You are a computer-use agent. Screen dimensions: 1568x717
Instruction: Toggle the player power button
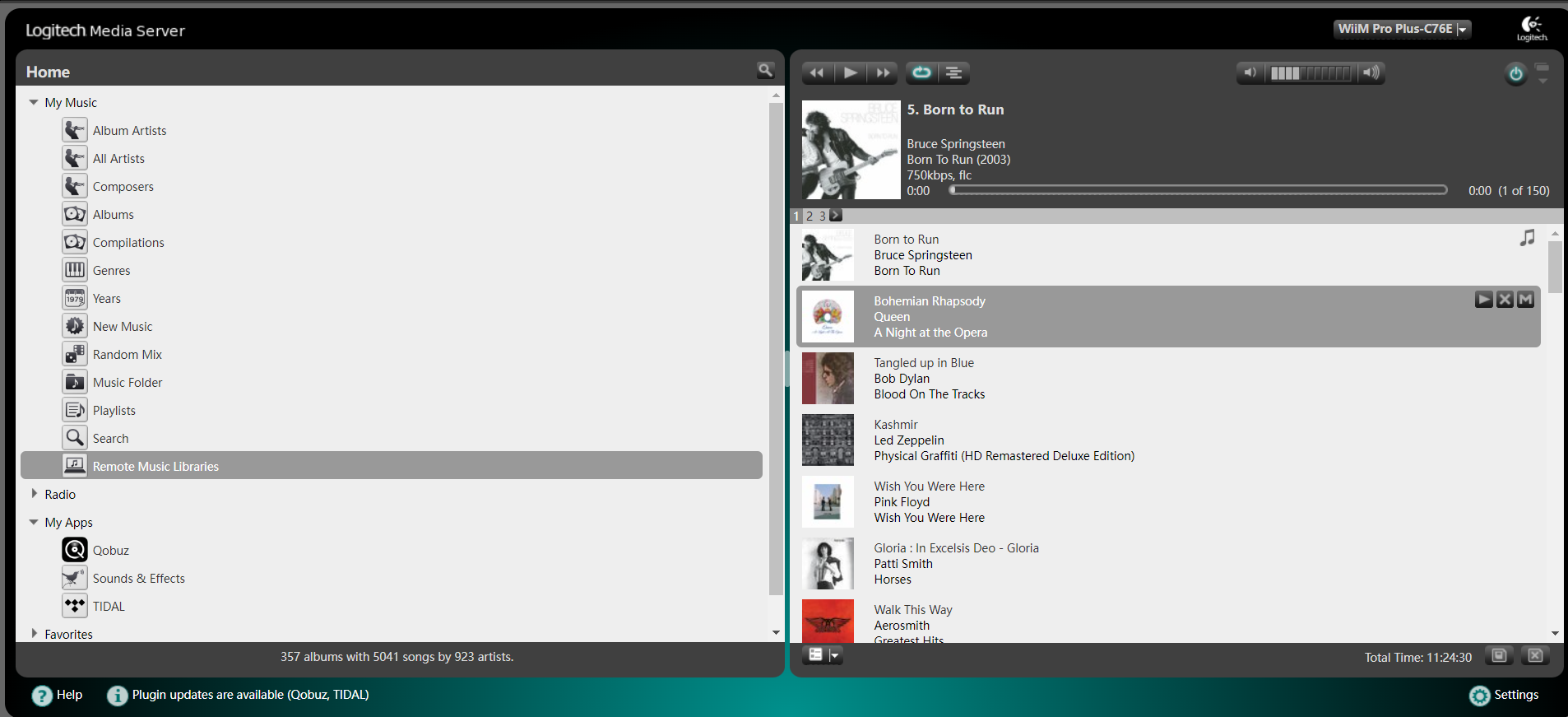point(1515,74)
